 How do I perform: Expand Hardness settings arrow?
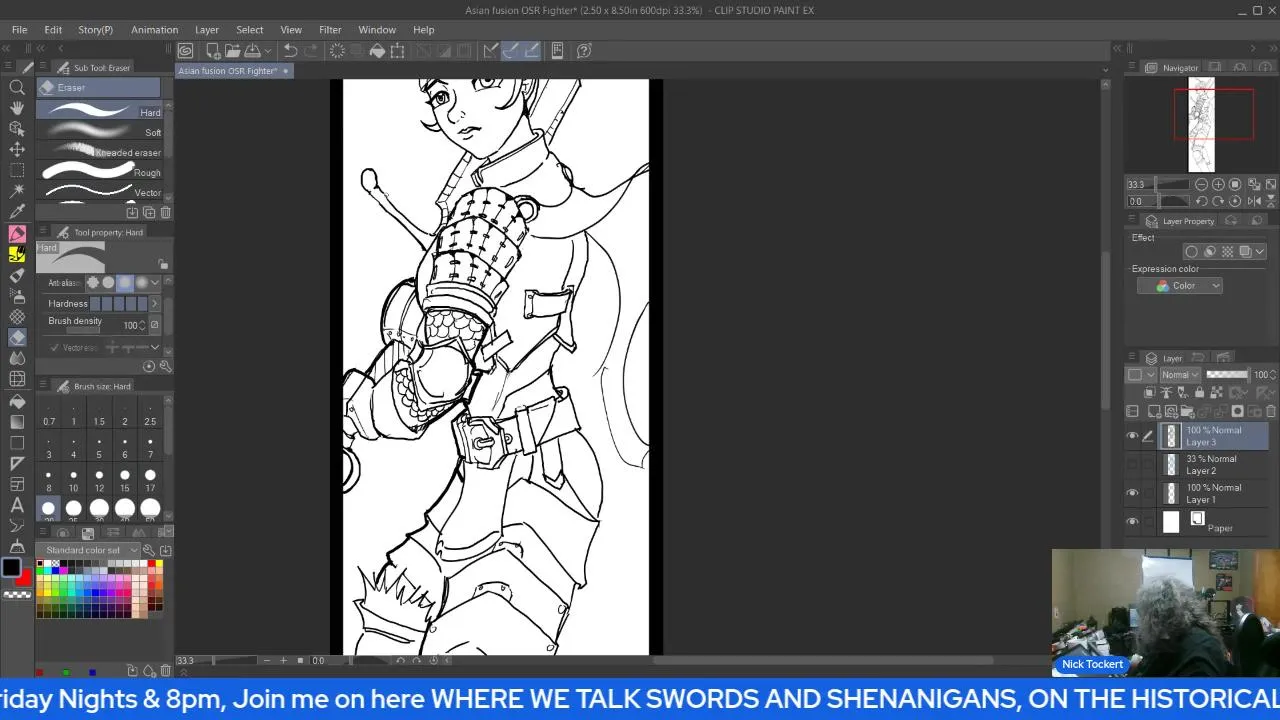[155, 303]
